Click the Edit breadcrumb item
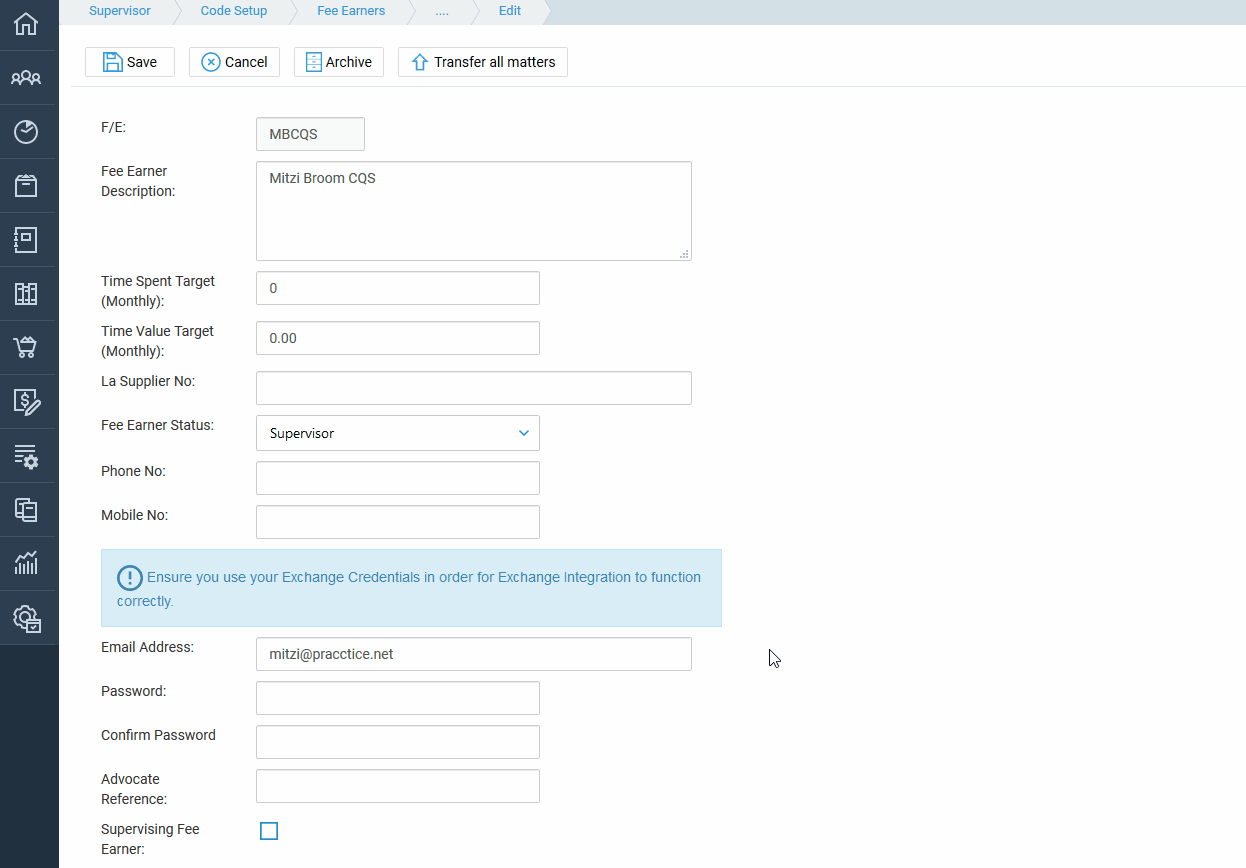The image size is (1246, 868). click(510, 11)
